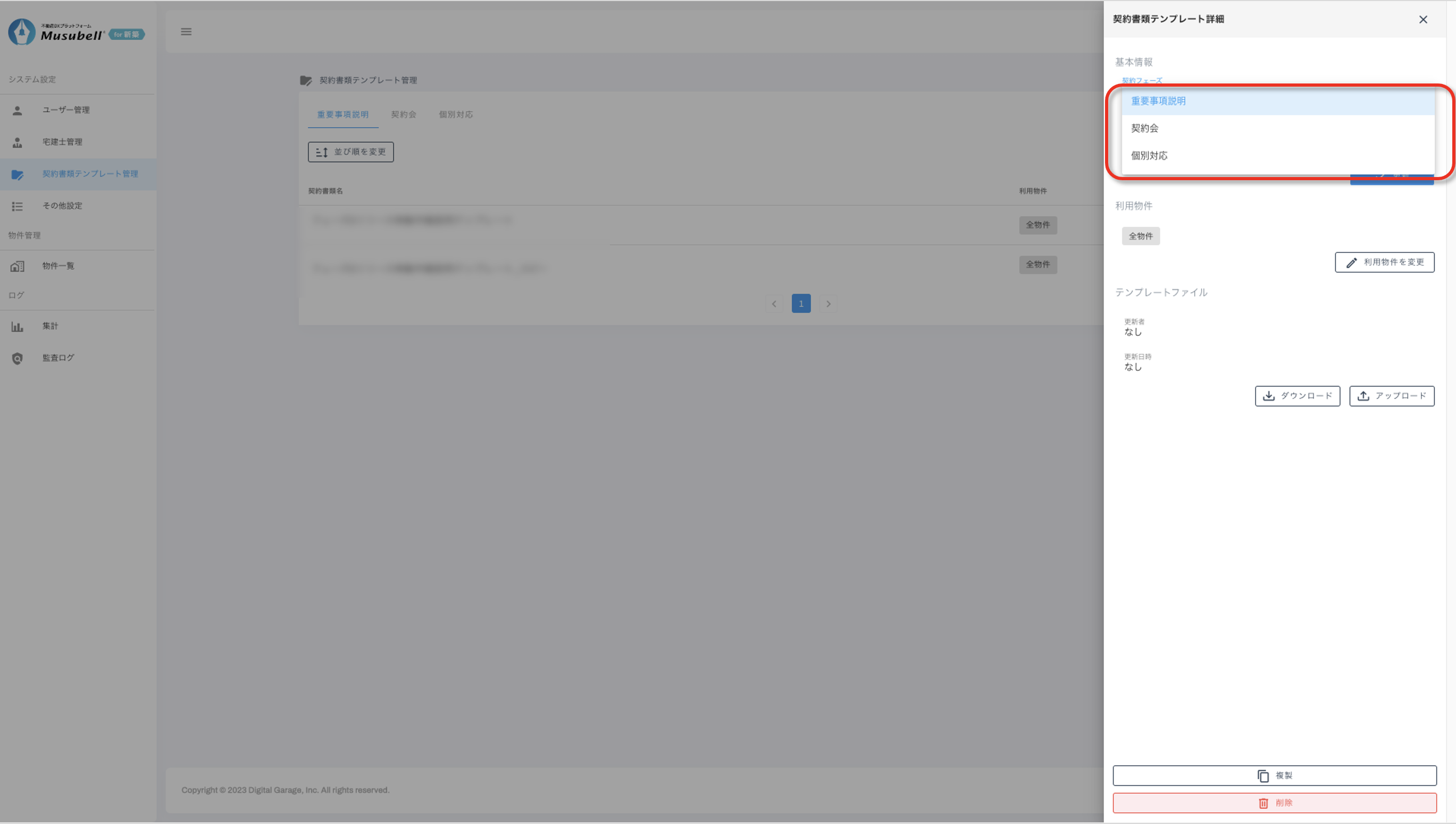The height and width of the screenshot is (824, 1456).
Task: Click red 削除 button
Action: click(x=1274, y=803)
